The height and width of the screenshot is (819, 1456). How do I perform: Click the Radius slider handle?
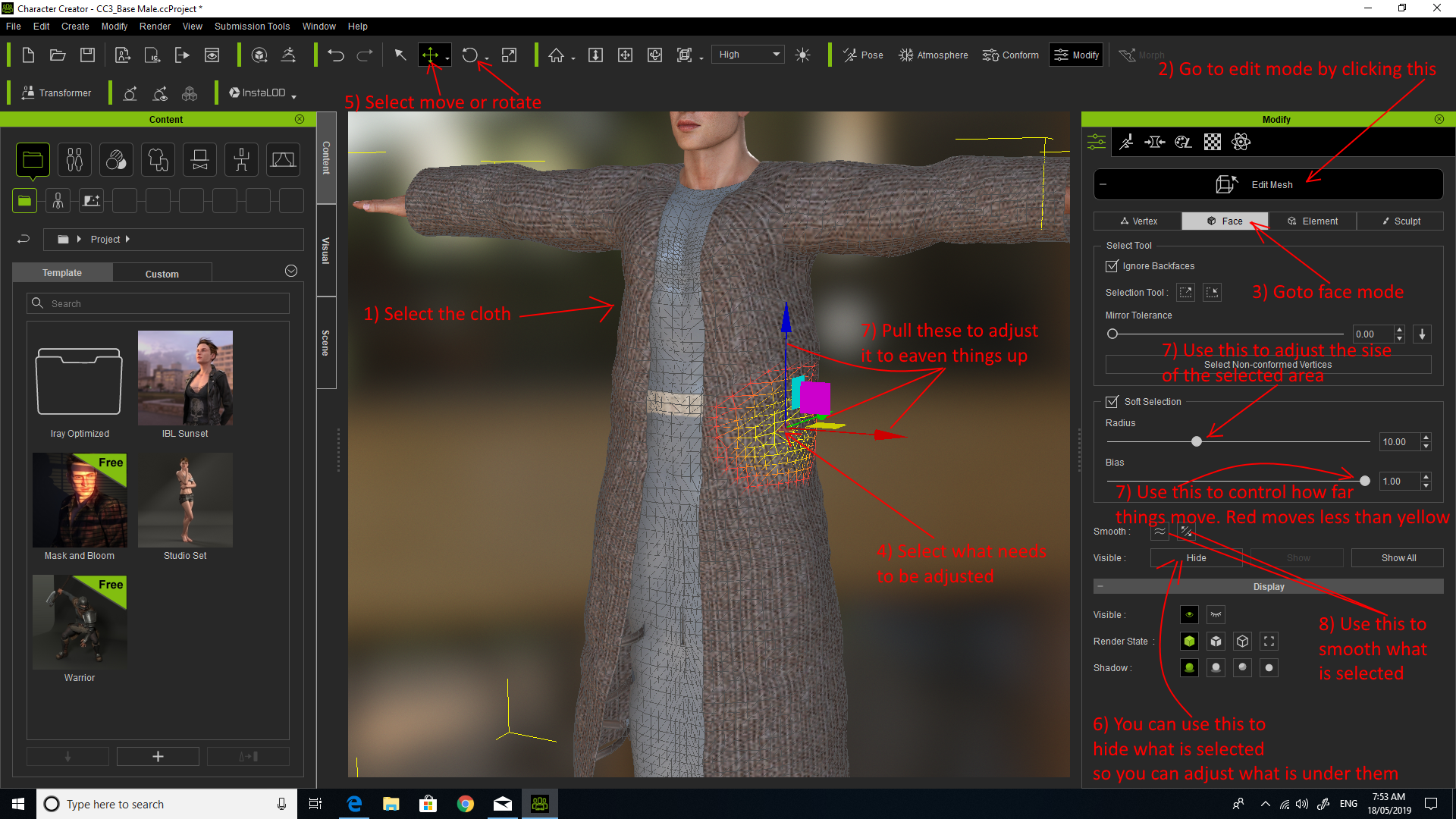click(1197, 442)
